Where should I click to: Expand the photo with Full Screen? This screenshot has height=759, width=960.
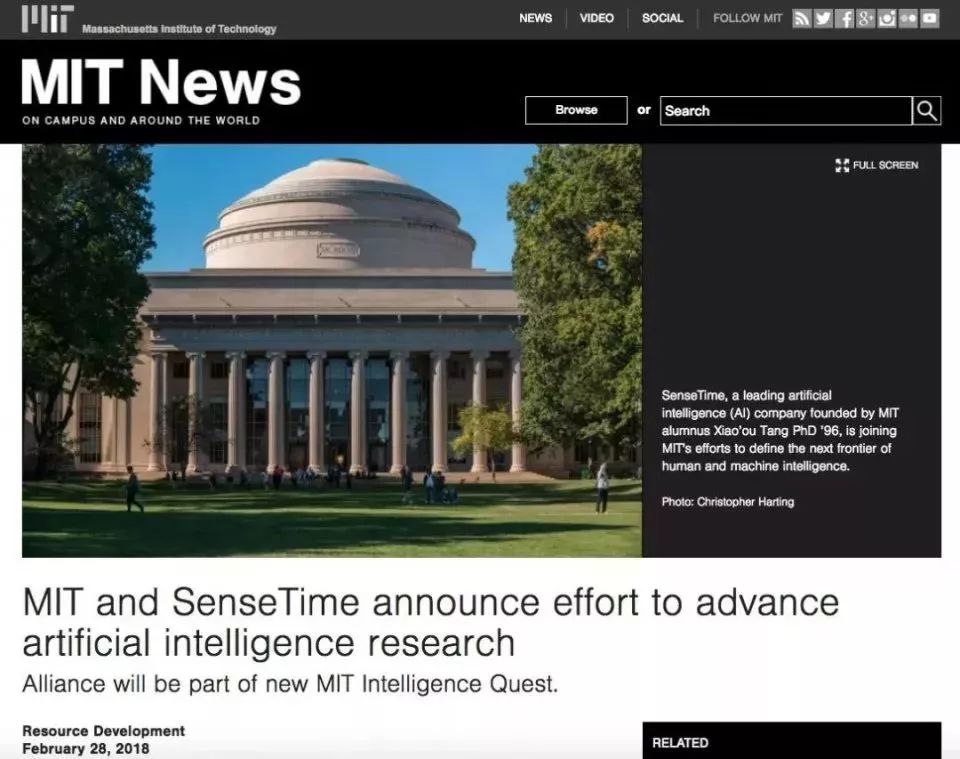point(877,165)
